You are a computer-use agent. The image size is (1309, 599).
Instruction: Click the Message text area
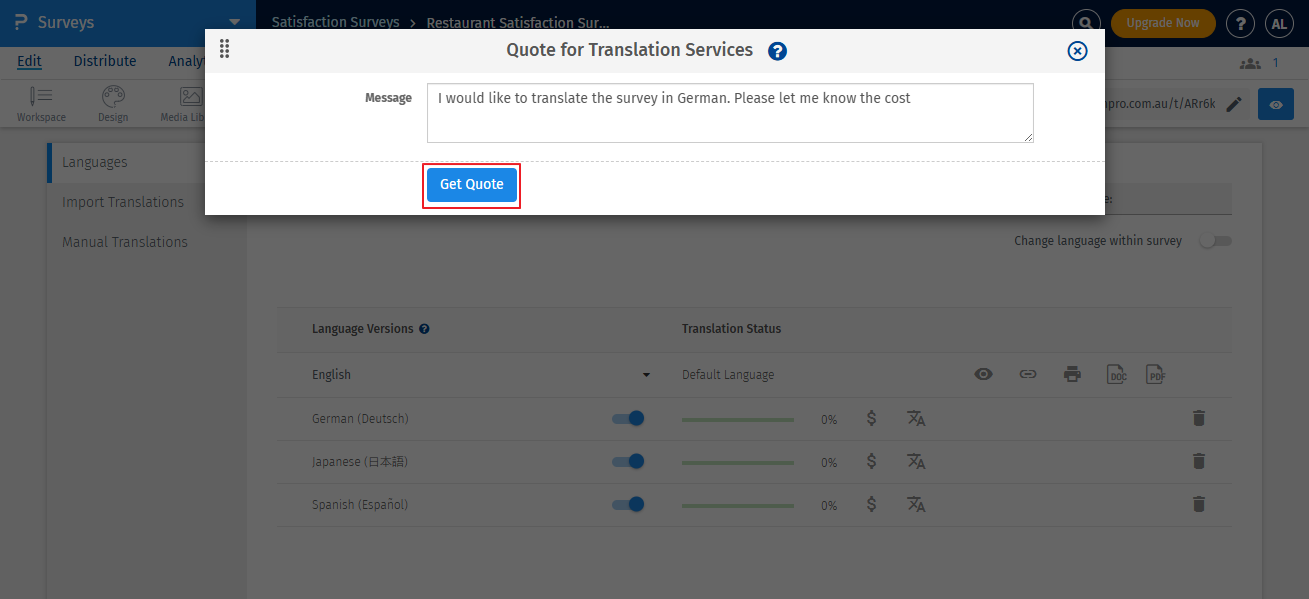pyautogui.click(x=730, y=113)
